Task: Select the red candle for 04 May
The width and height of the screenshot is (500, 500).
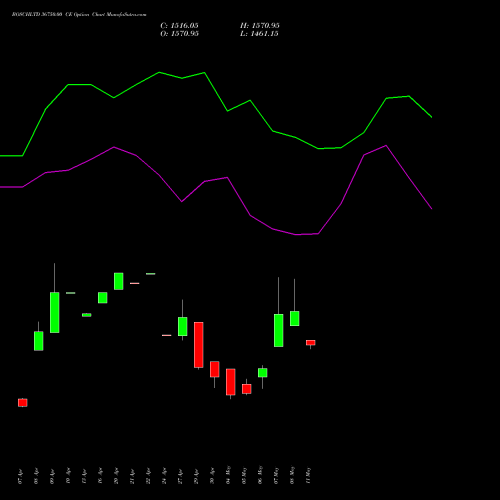Action: (x=231, y=382)
